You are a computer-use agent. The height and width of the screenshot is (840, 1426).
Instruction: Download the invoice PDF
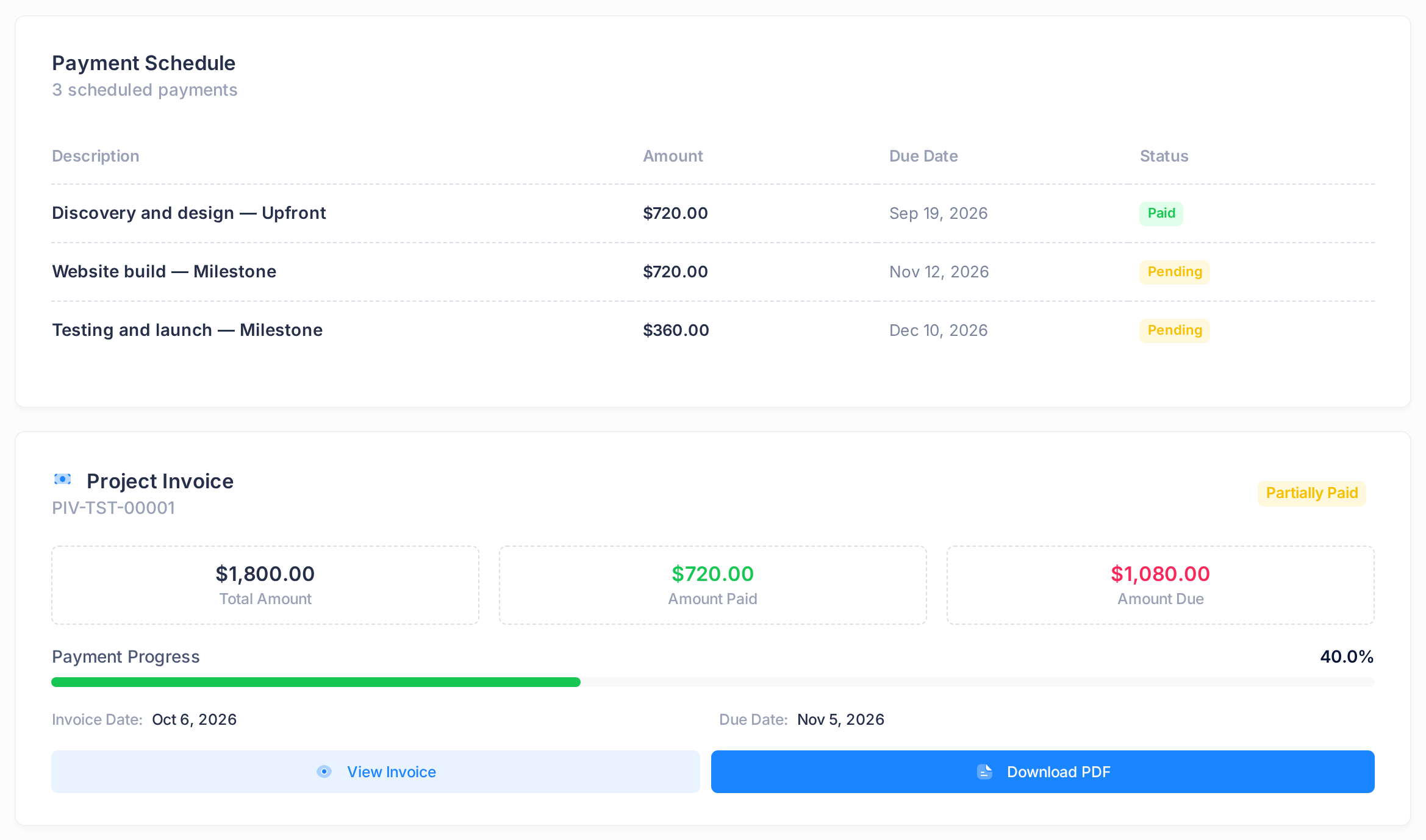tap(1042, 772)
